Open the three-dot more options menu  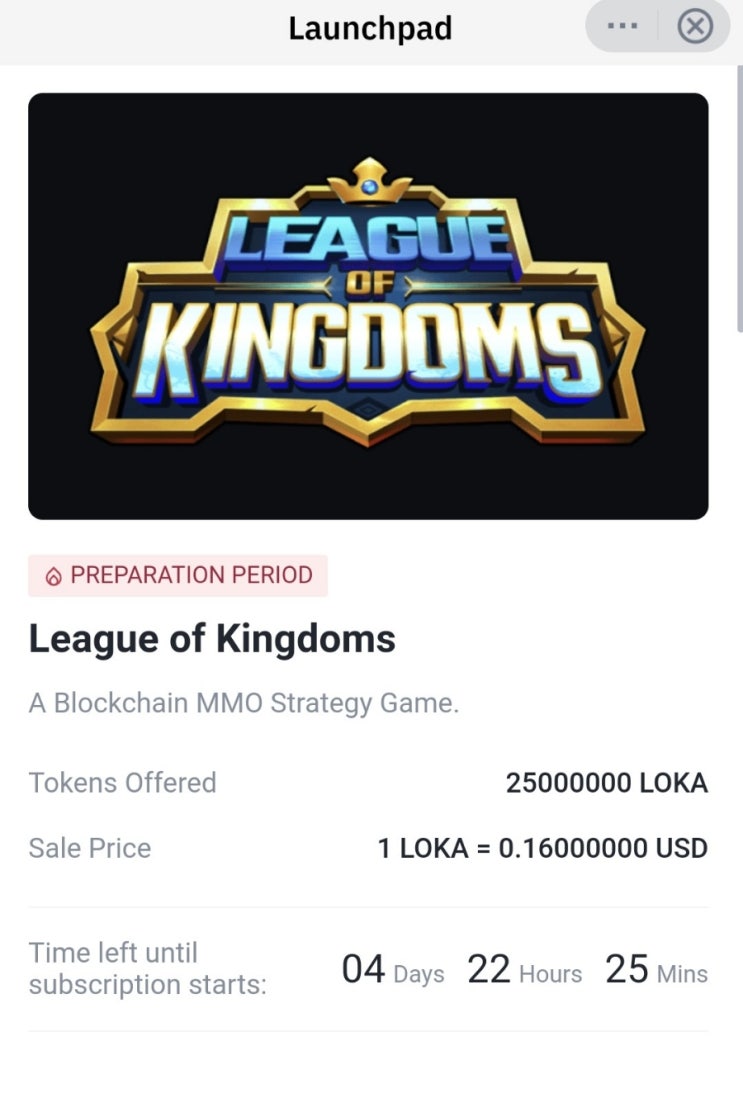coord(623,27)
